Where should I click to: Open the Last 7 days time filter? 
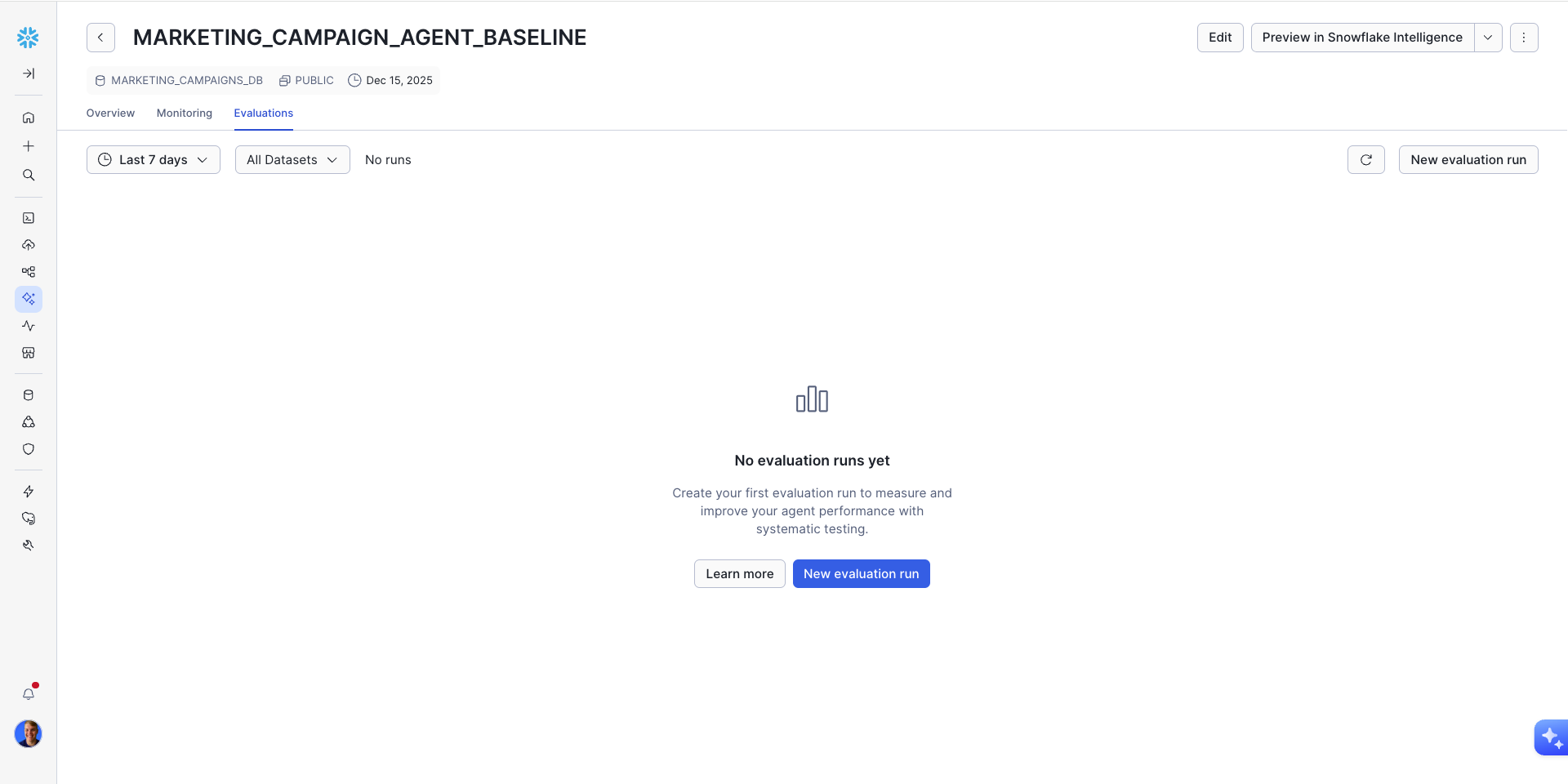153,159
